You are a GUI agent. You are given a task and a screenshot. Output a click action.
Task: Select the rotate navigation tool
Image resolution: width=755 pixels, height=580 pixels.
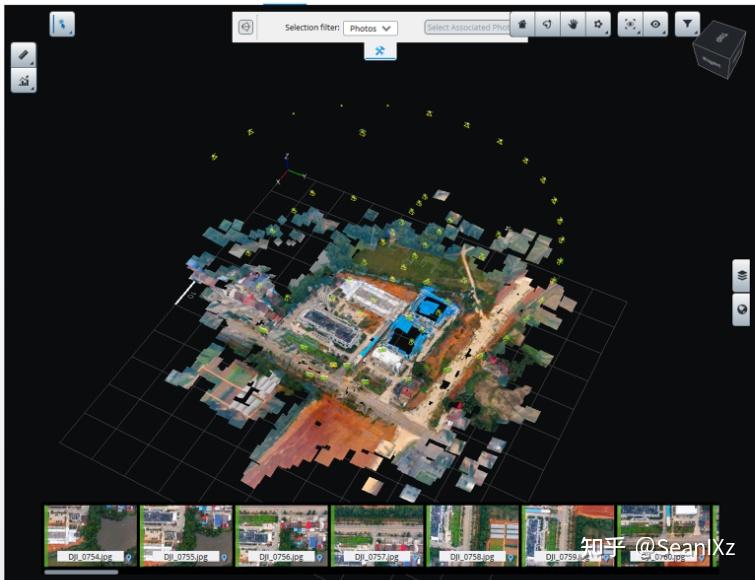pos(547,24)
